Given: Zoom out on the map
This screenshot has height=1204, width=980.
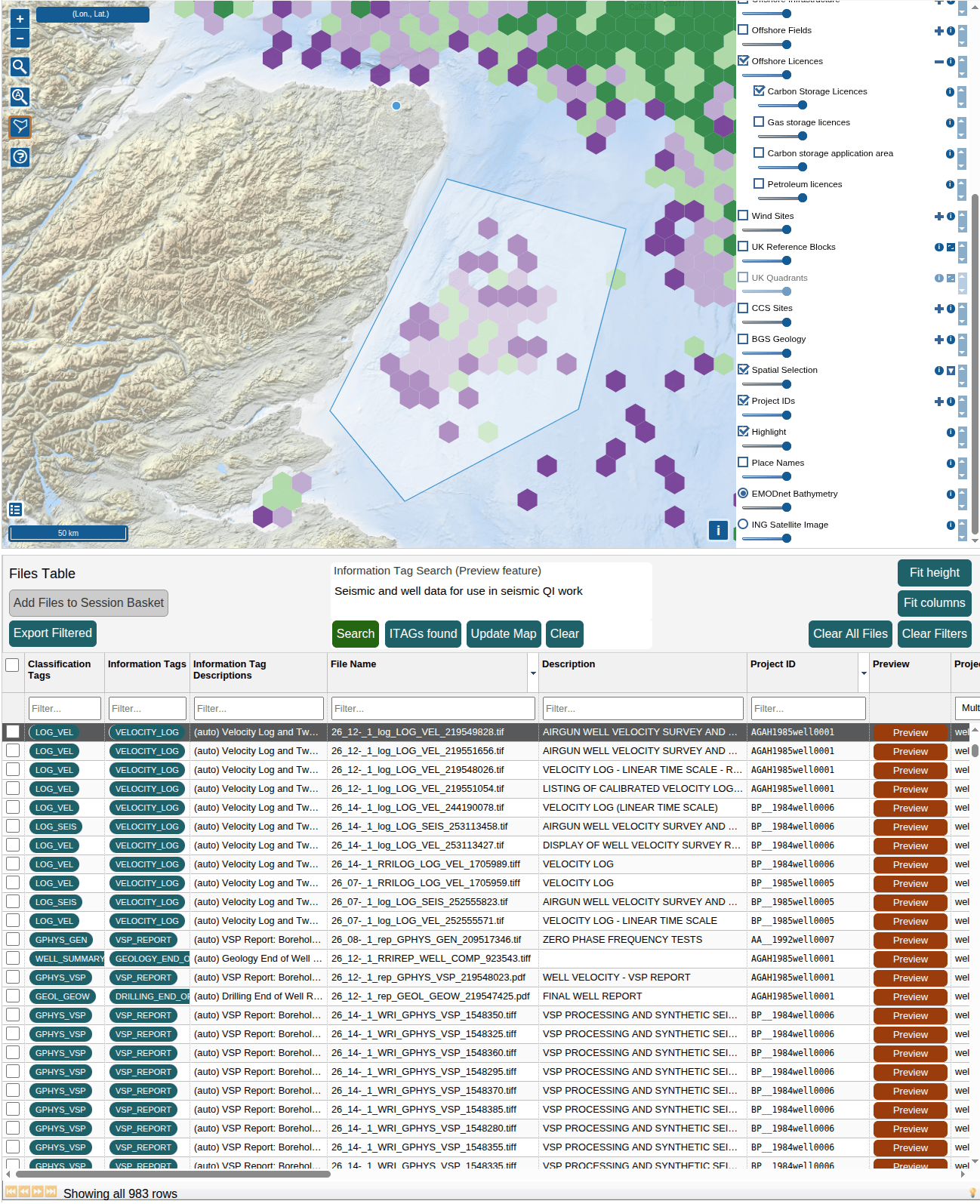Looking at the screenshot, I should click(20, 38).
